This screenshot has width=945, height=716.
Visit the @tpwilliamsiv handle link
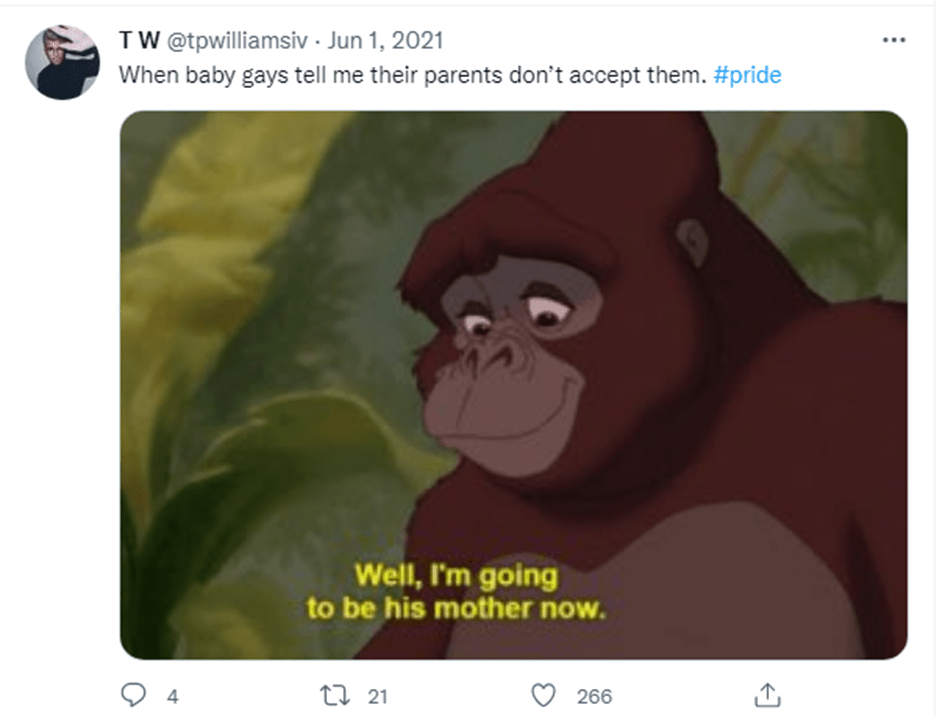click(x=232, y=41)
